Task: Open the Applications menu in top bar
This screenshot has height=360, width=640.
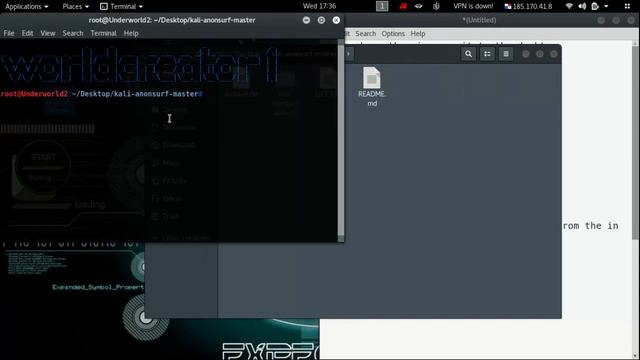Action: point(26,6)
